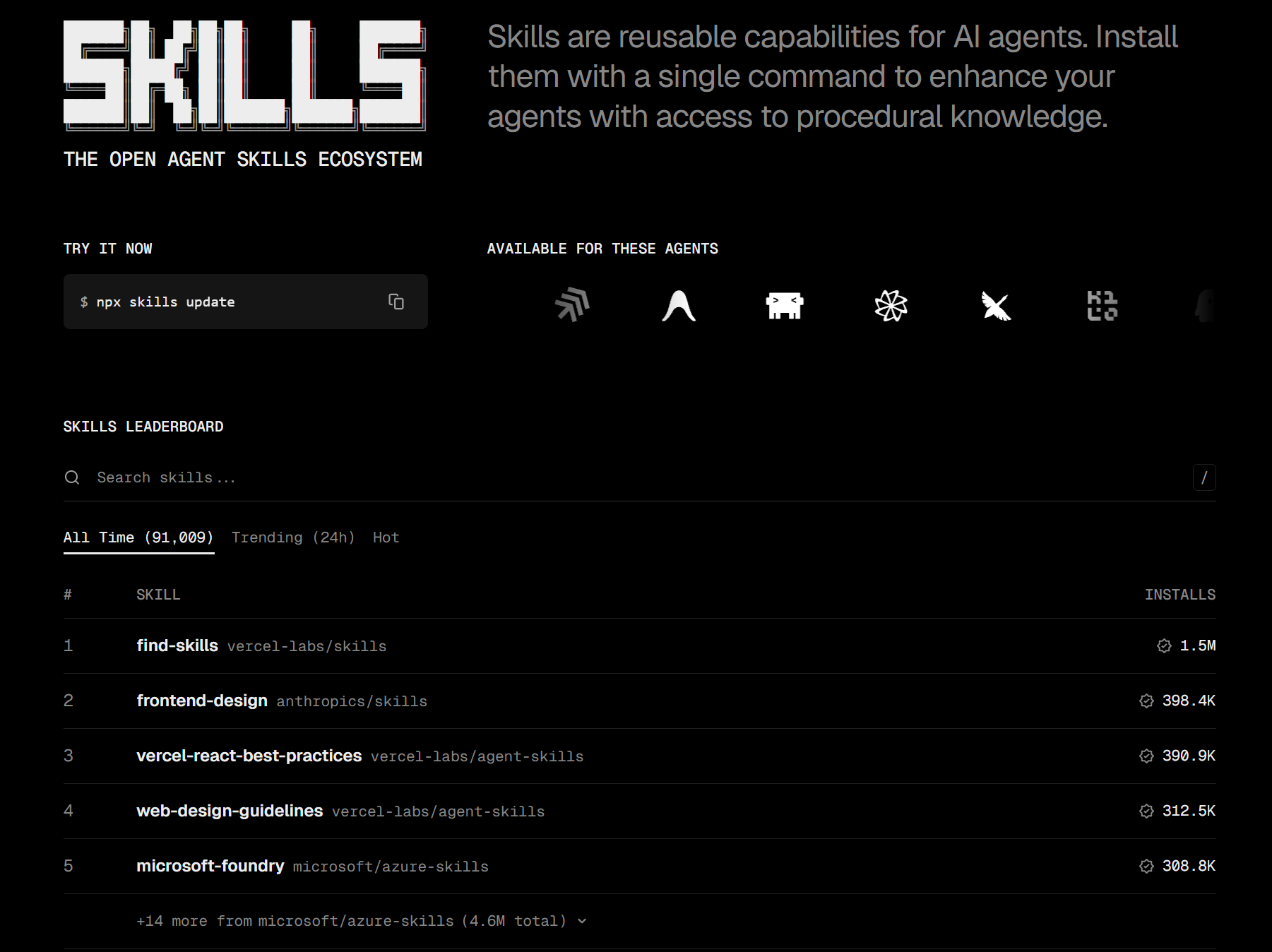
Task: Open the Hot tab
Action: [386, 537]
